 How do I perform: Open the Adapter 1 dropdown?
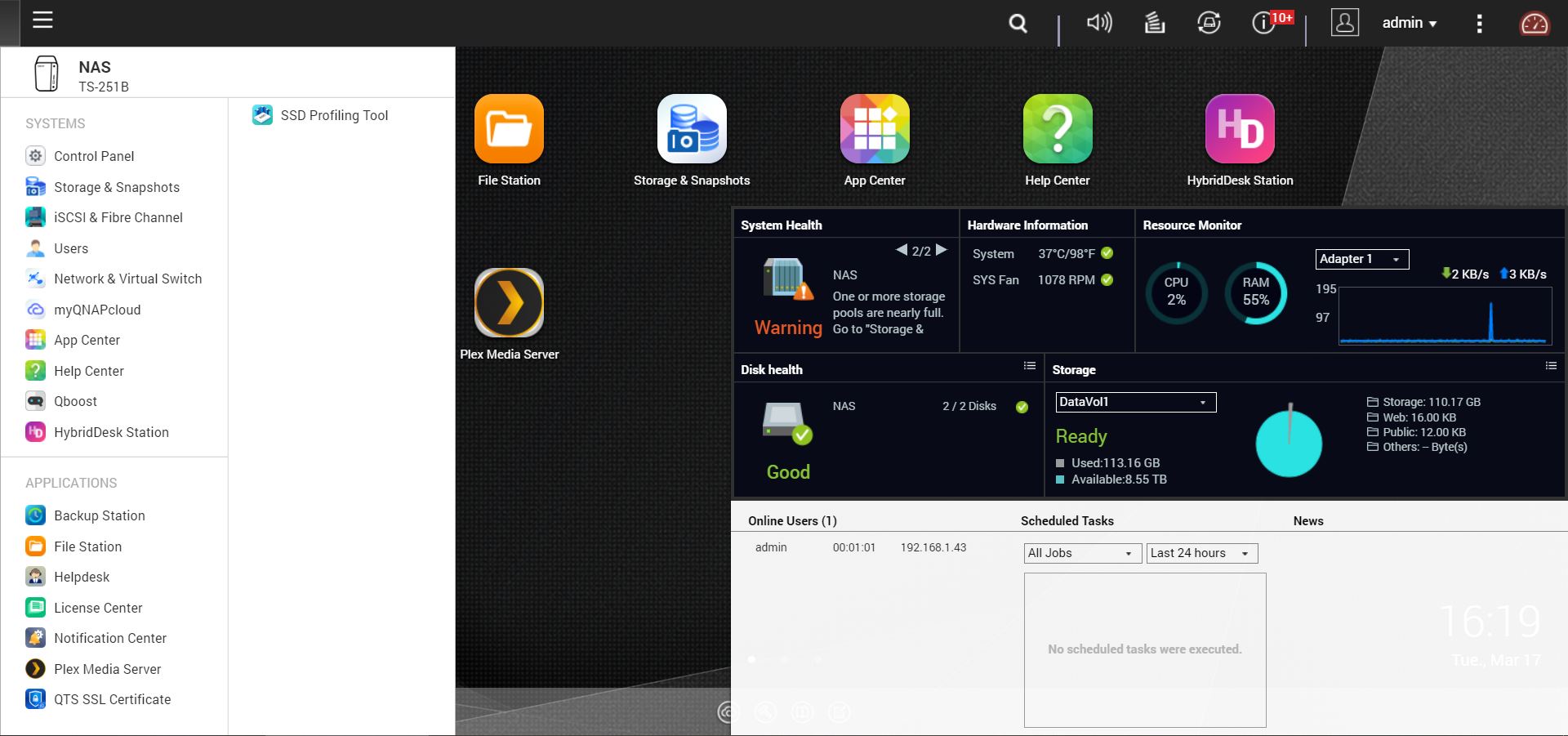(1362, 259)
